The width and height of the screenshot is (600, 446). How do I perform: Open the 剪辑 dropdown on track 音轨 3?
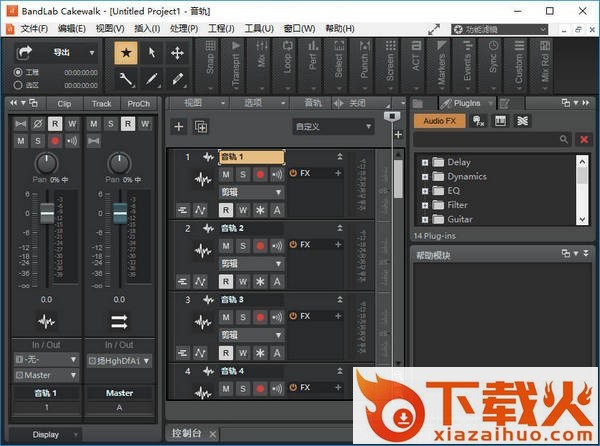pos(251,335)
